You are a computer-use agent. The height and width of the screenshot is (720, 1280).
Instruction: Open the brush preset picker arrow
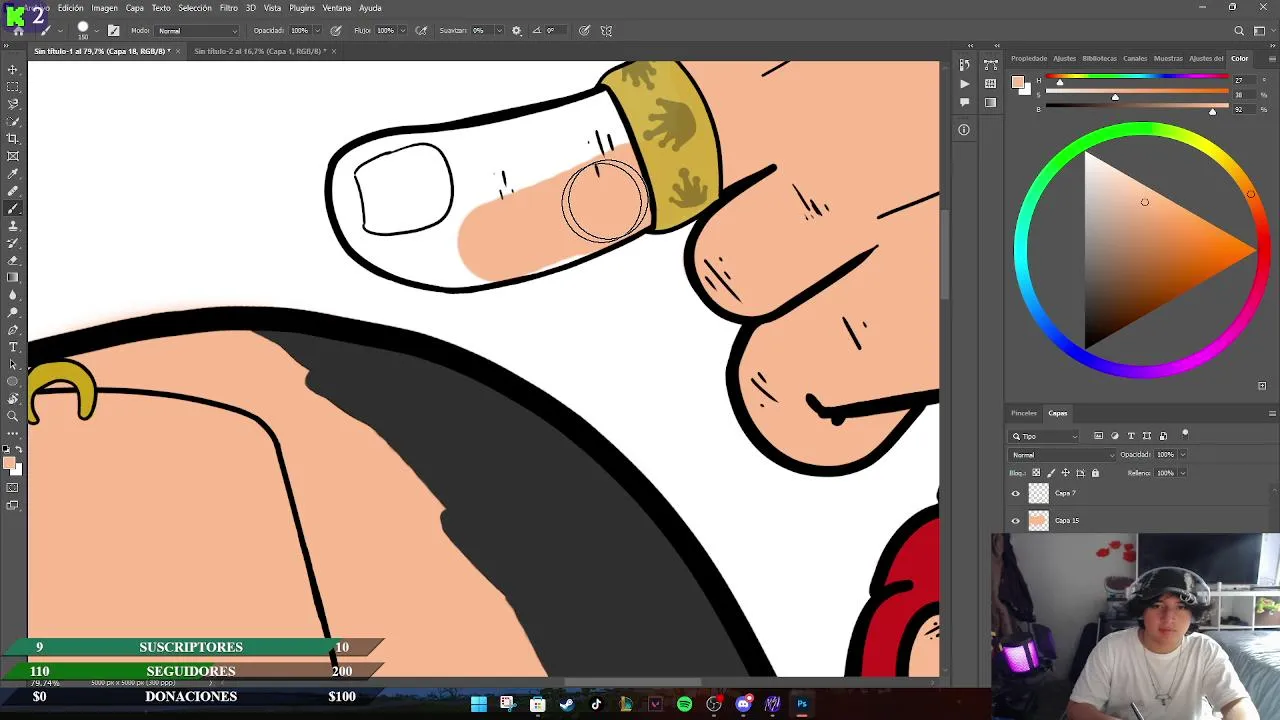point(96,31)
